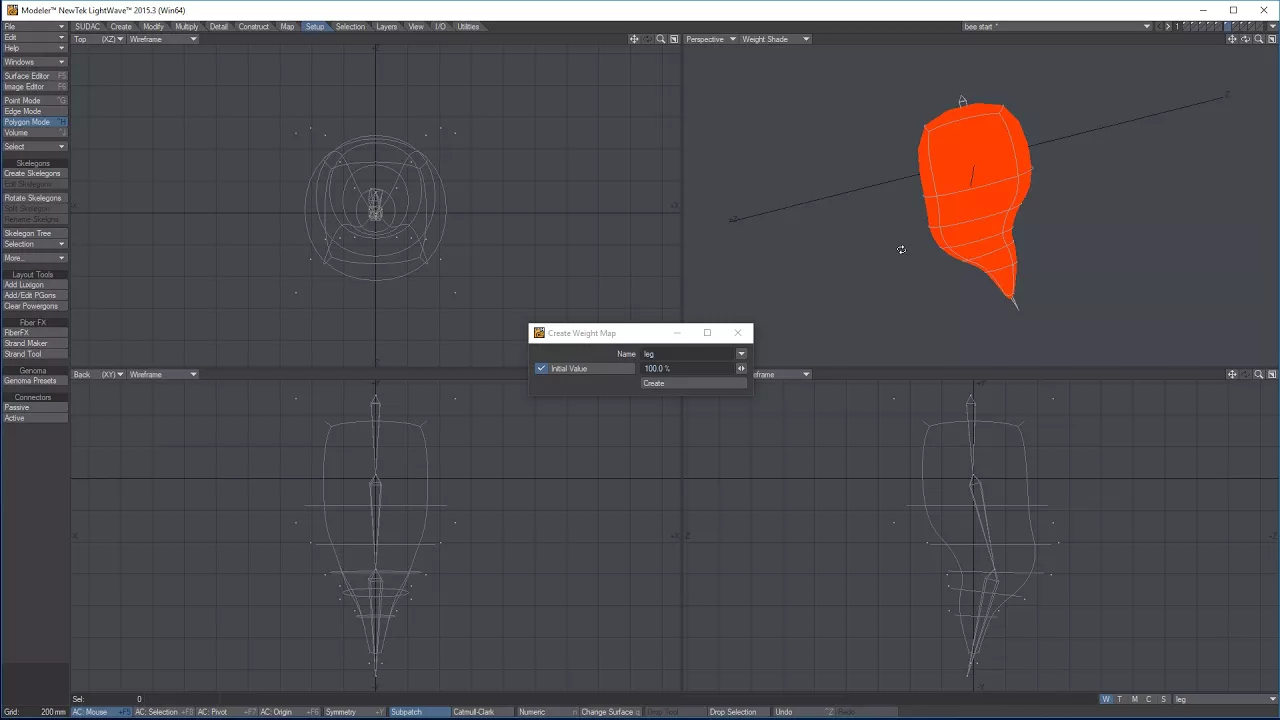
Task: Select the T texture map type button
Action: click(x=1119, y=699)
